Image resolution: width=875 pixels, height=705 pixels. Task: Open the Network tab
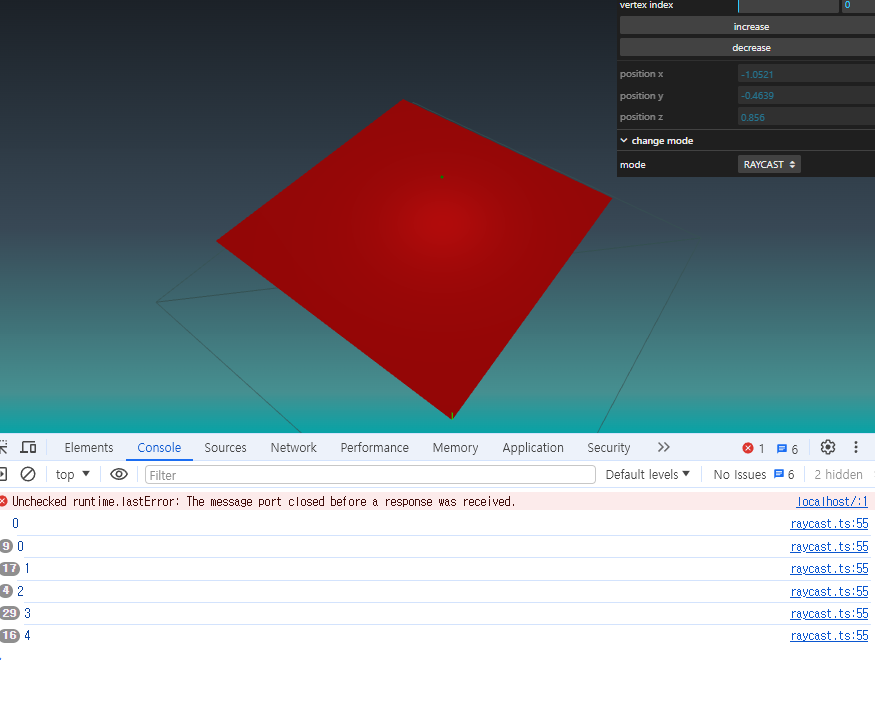294,448
